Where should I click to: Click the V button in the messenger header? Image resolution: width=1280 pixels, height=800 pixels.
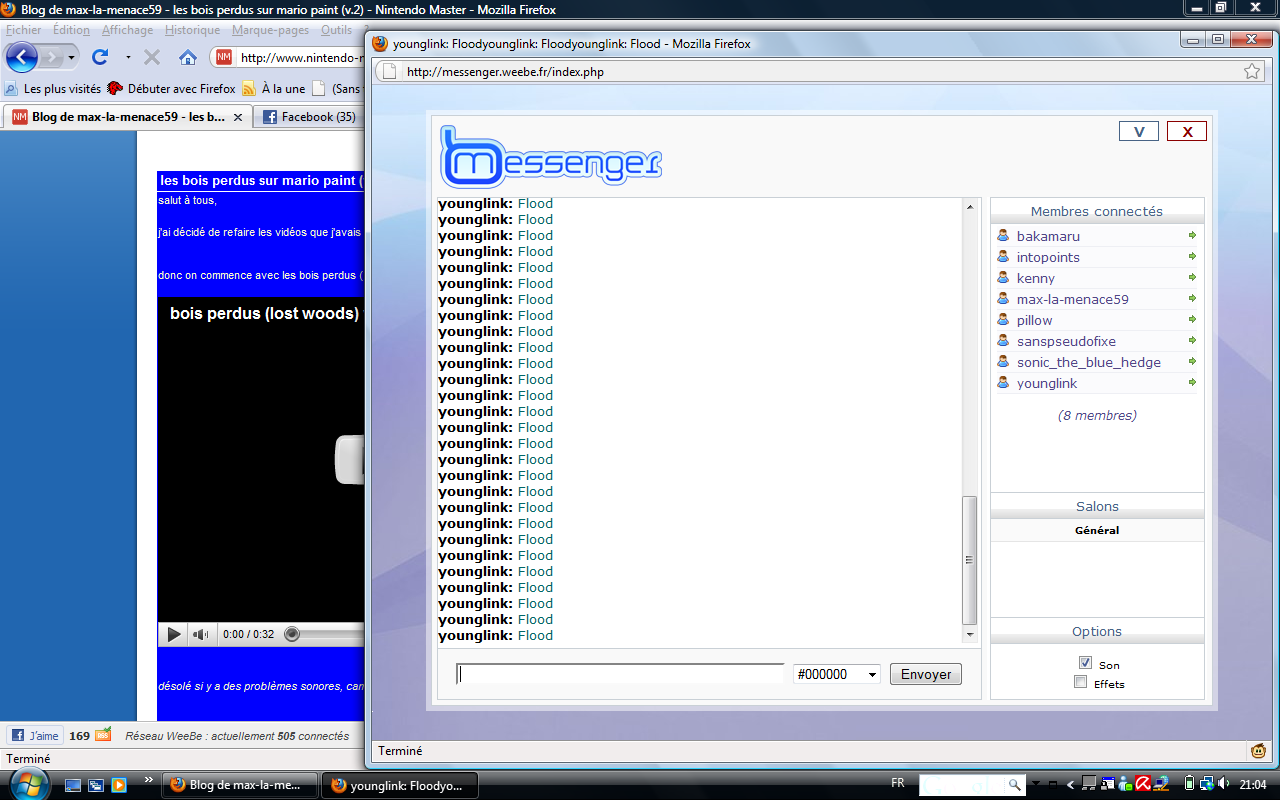click(x=1138, y=132)
